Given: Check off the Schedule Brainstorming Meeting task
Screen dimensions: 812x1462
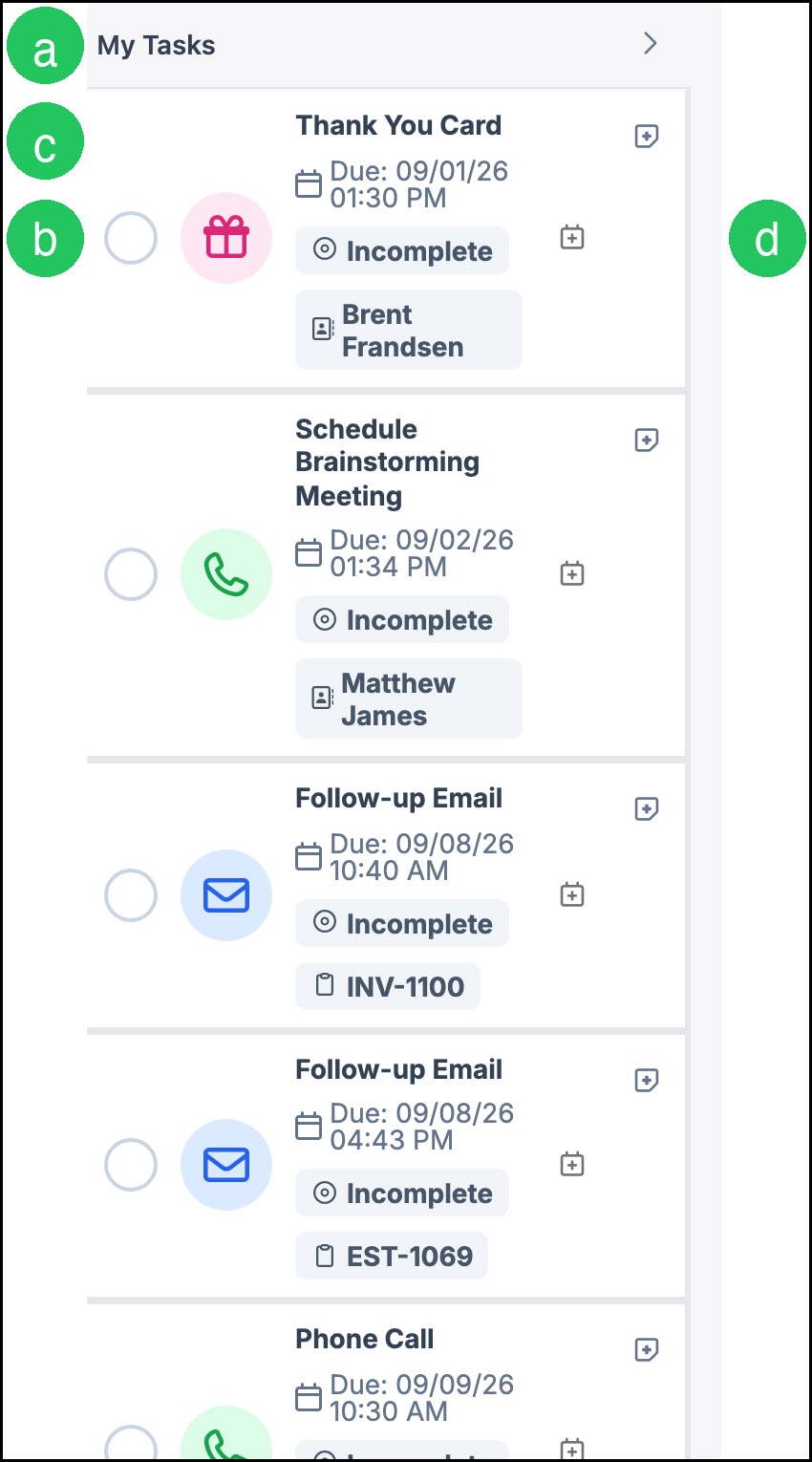Looking at the screenshot, I should pyautogui.click(x=131, y=574).
